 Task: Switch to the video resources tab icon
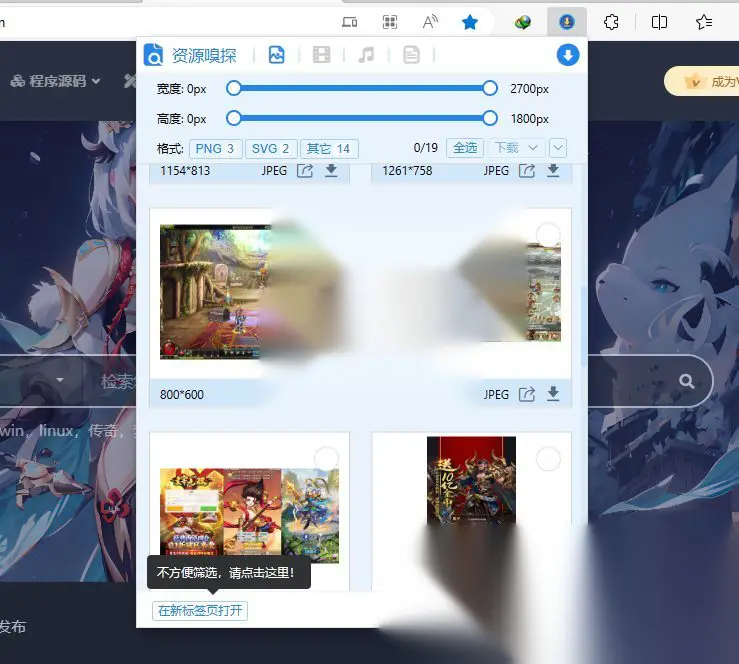click(321, 55)
